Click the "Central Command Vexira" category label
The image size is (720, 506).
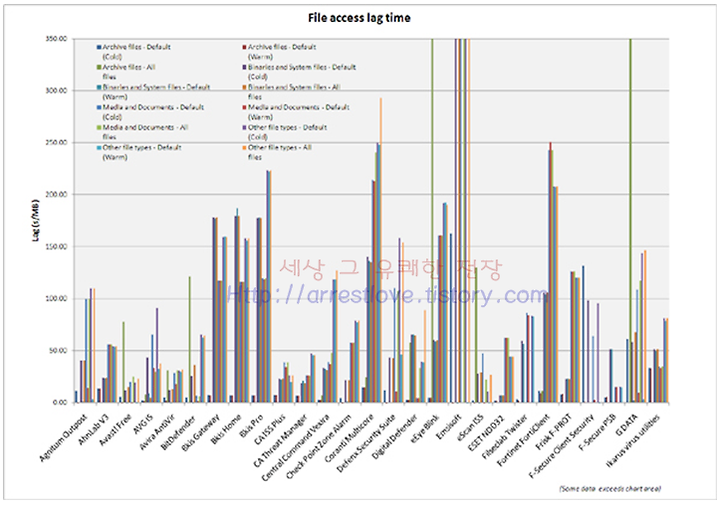(296, 447)
